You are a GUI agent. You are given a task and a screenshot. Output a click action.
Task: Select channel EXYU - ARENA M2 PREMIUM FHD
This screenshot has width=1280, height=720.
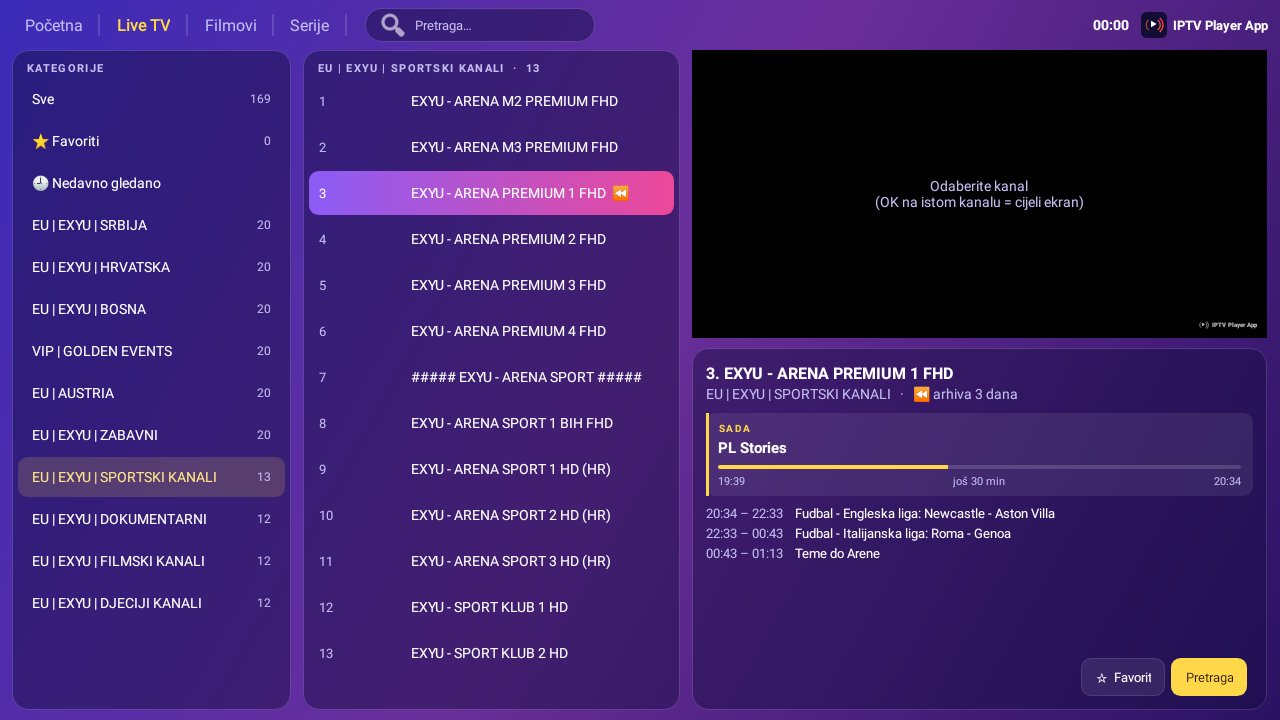(491, 101)
